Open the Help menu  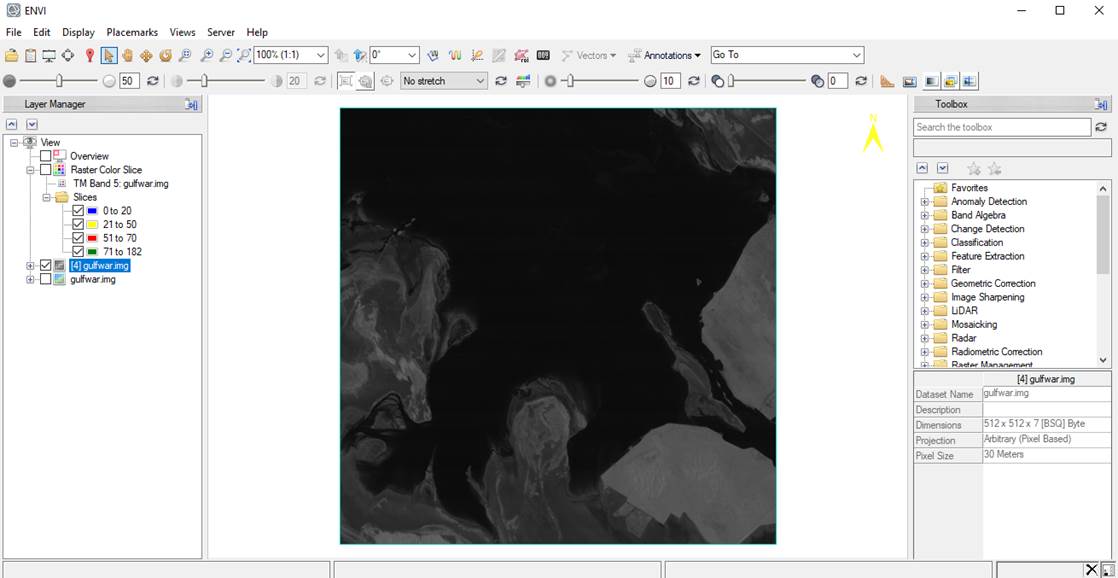click(257, 32)
